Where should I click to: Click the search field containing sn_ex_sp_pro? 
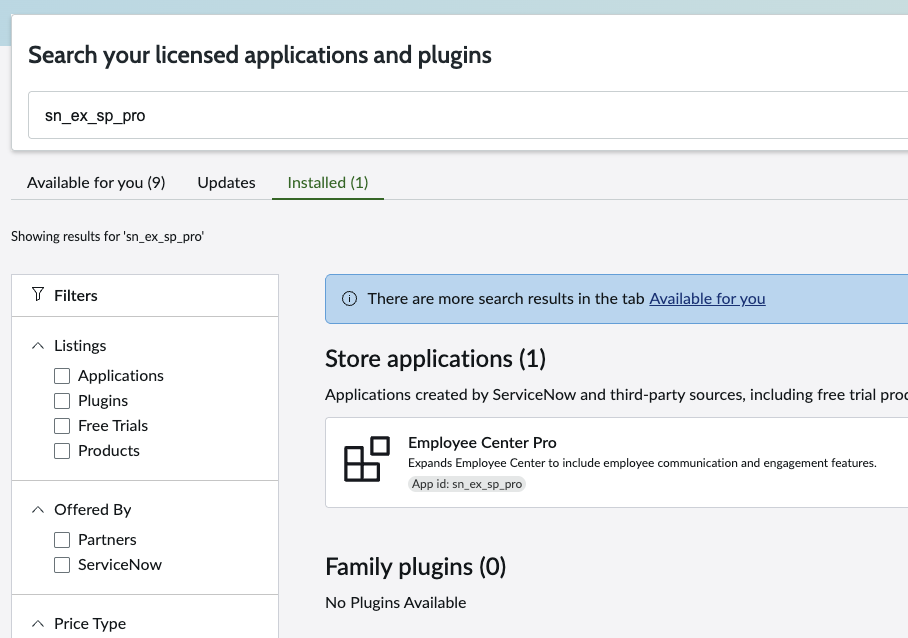468,115
